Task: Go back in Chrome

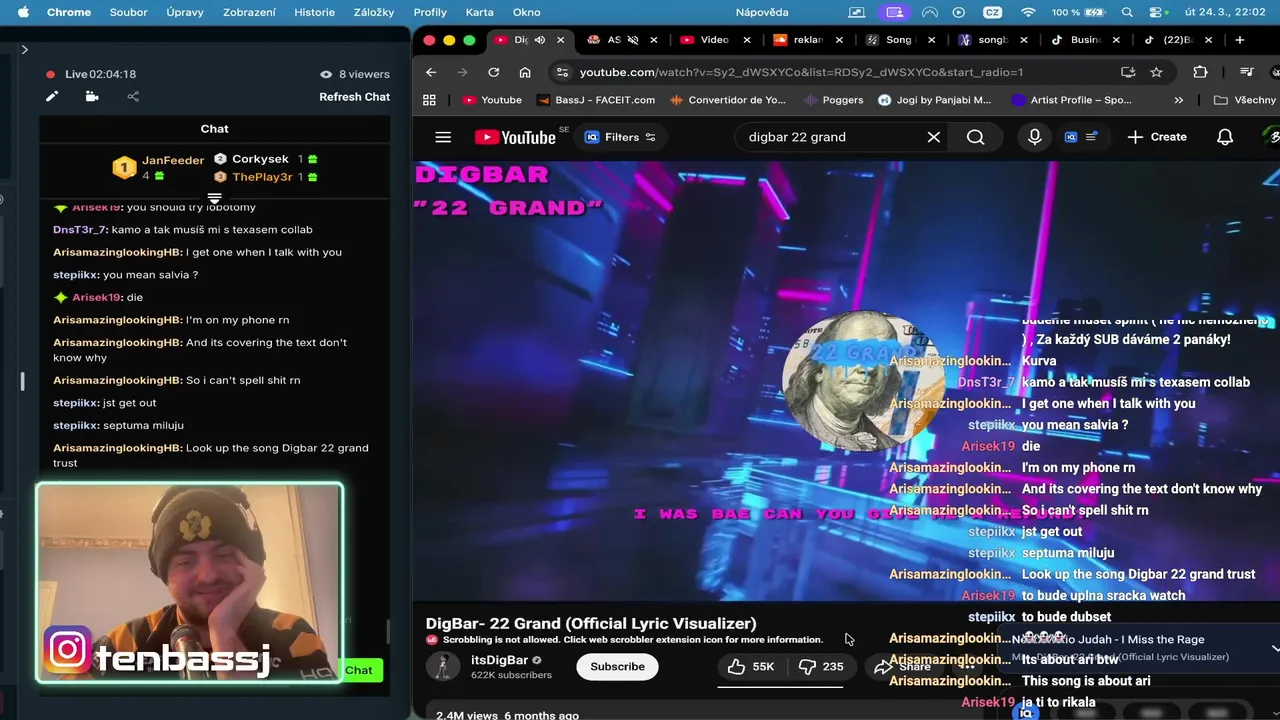Action: (x=431, y=72)
